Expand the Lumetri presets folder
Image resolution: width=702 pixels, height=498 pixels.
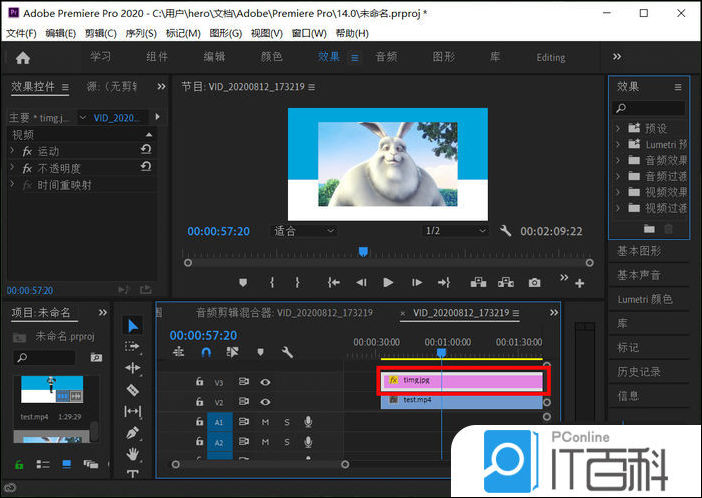click(619, 144)
